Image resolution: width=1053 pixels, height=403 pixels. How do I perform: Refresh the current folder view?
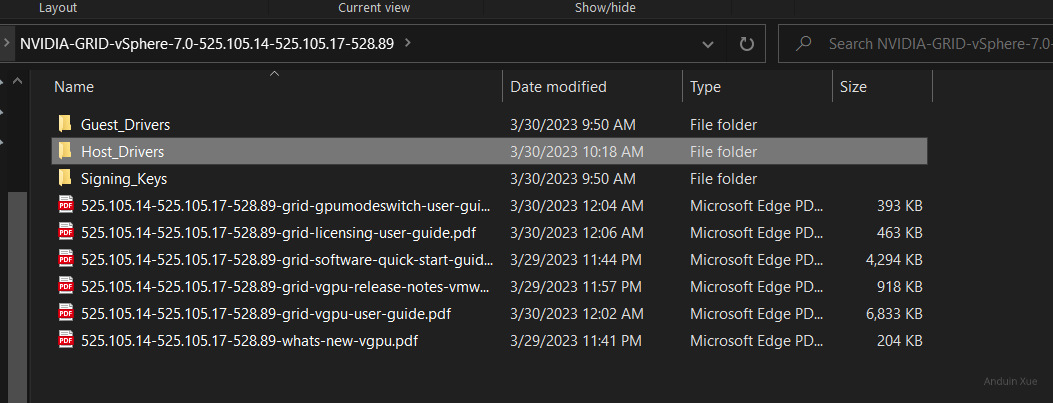[x=747, y=44]
